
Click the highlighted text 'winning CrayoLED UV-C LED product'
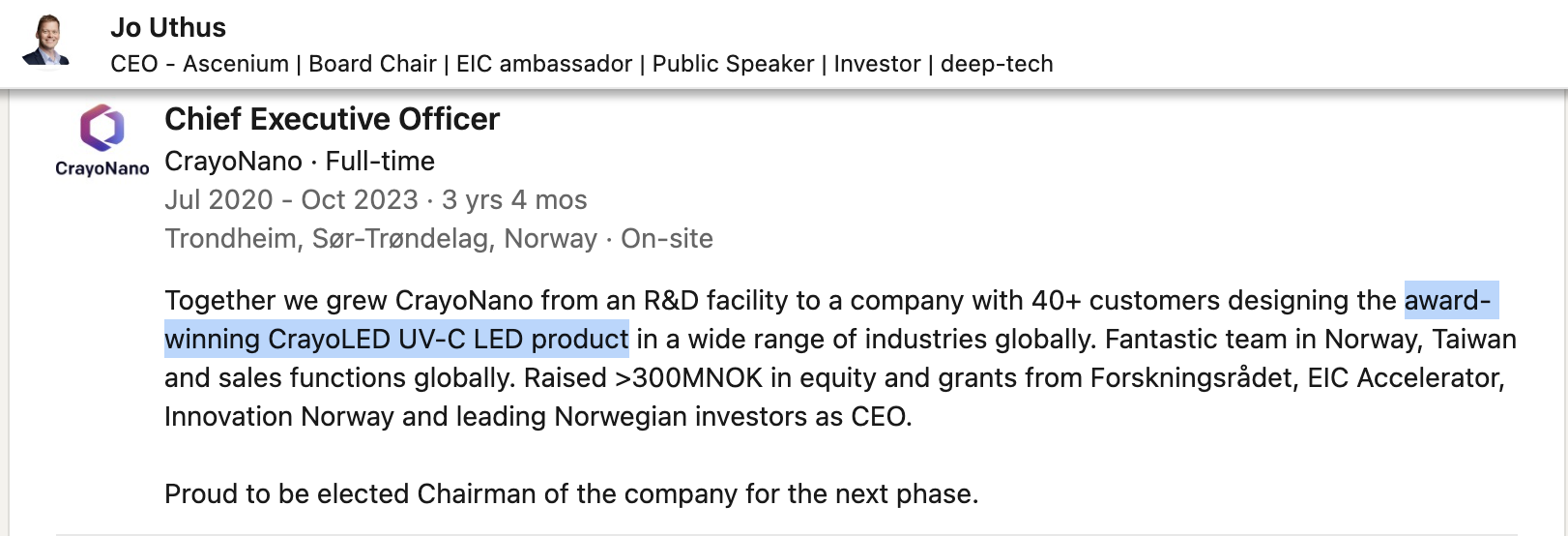[396, 339]
